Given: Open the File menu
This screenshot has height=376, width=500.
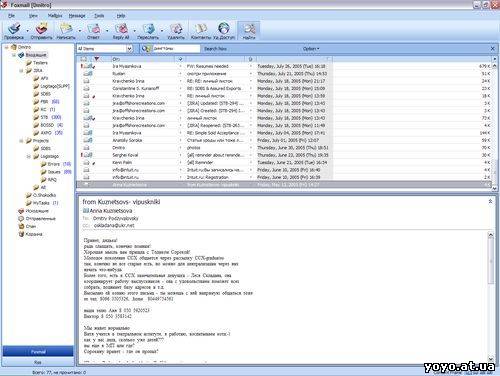Looking at the screenshot, I should [11, 16].
